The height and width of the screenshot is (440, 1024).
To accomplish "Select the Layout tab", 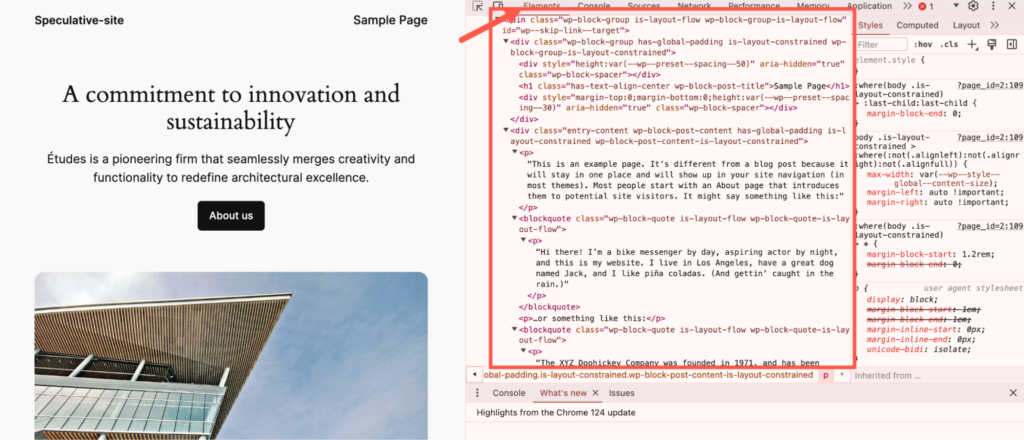I will [966, 25].
